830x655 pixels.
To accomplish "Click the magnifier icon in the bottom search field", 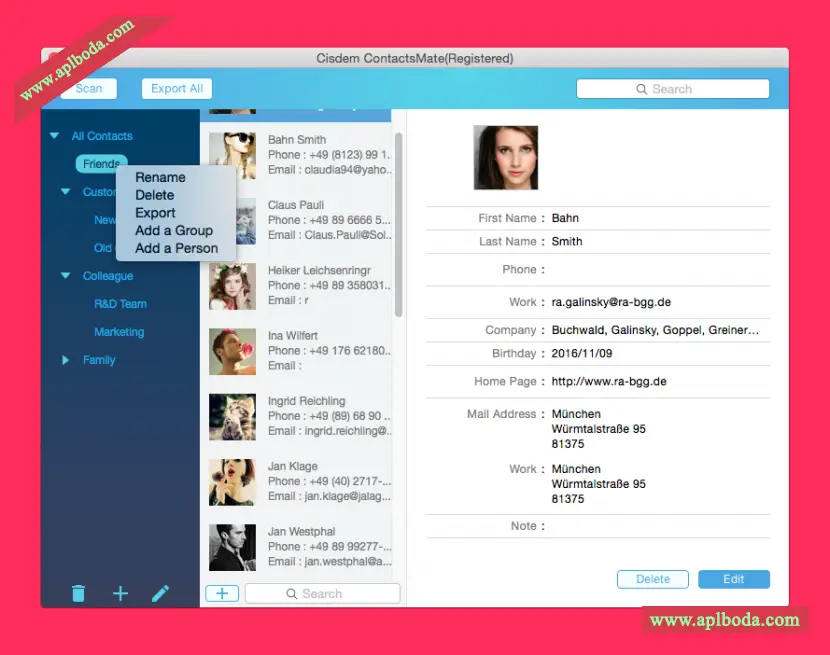I will 292,594.
